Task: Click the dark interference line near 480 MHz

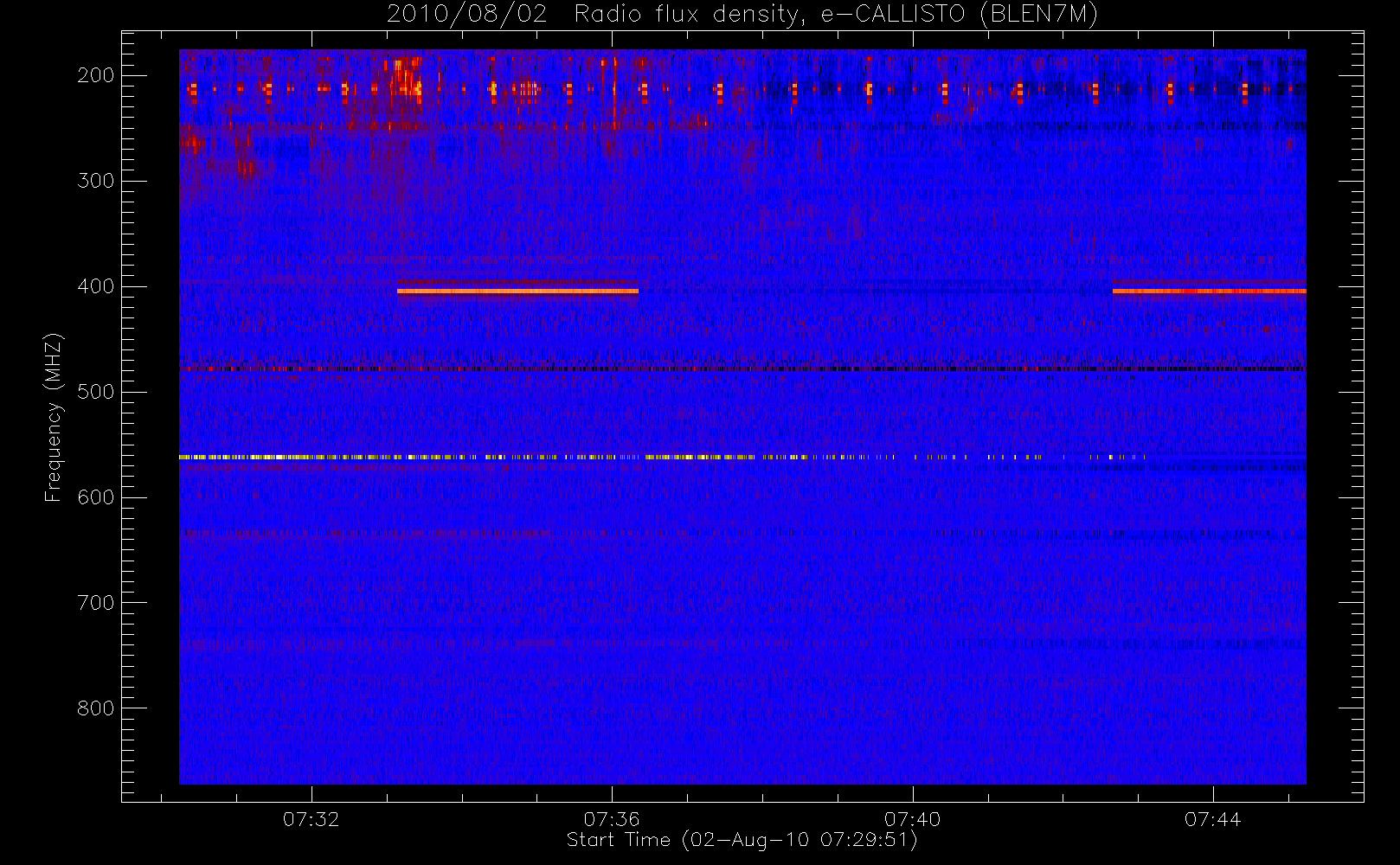Action: coord(742,369)
